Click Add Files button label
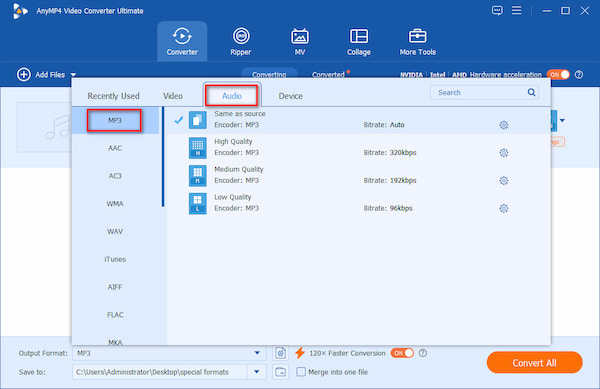 tap(50, 75)
